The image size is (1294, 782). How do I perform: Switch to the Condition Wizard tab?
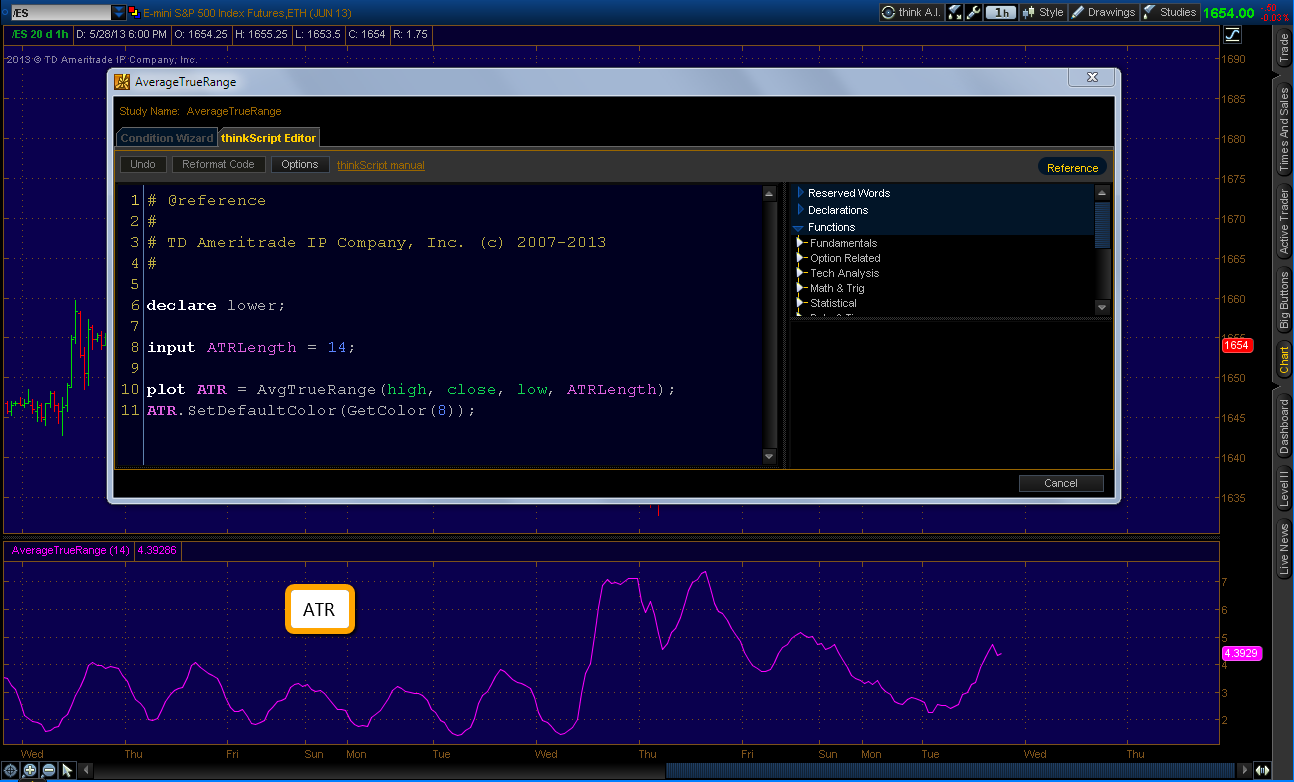click(x=167, y=138)
